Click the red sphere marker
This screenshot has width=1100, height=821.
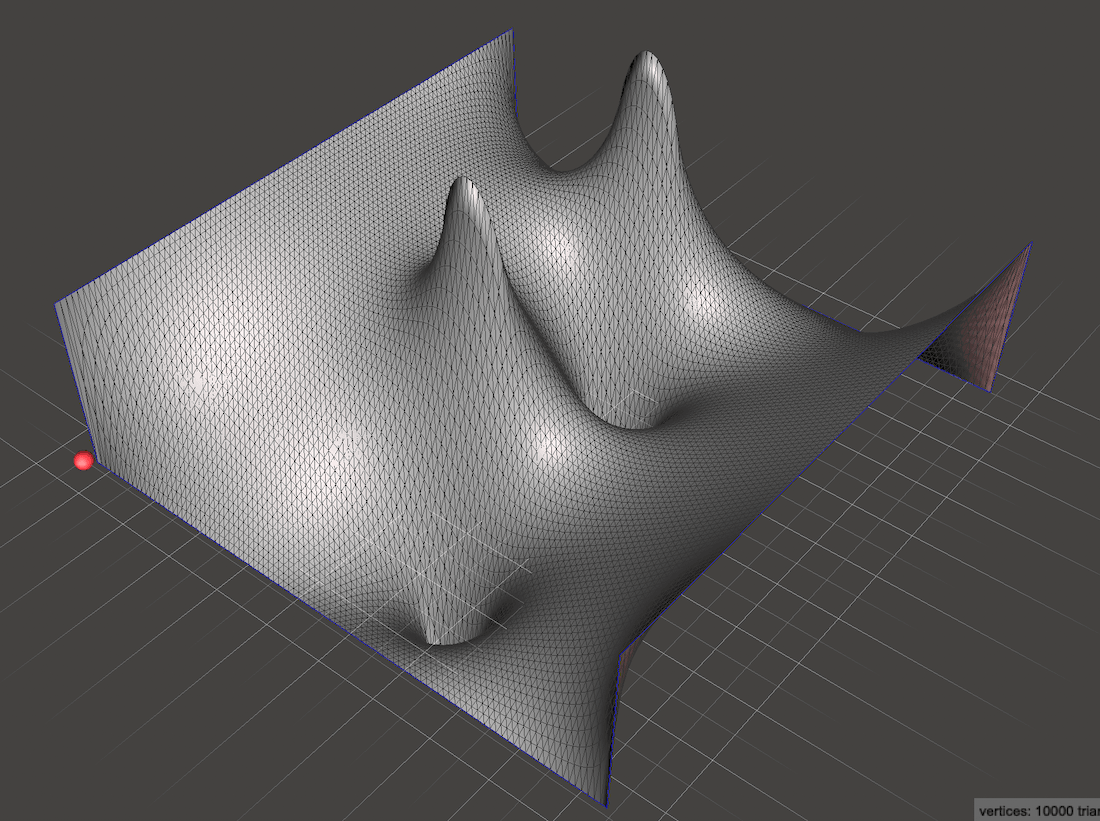point(83,460)
